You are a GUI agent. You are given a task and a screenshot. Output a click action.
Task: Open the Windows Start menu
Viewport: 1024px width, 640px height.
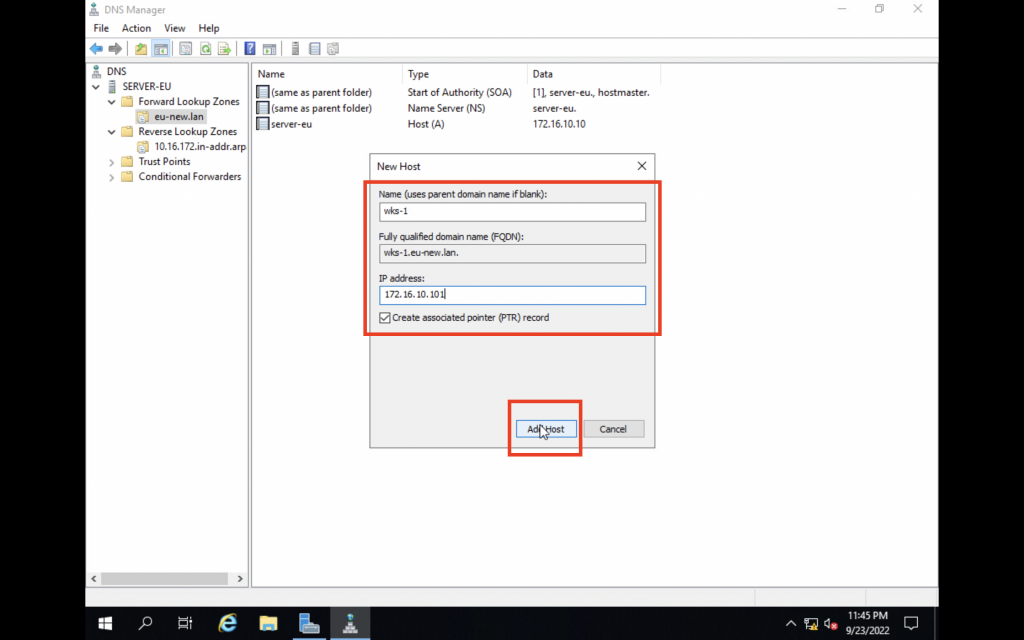coord(104,623)
